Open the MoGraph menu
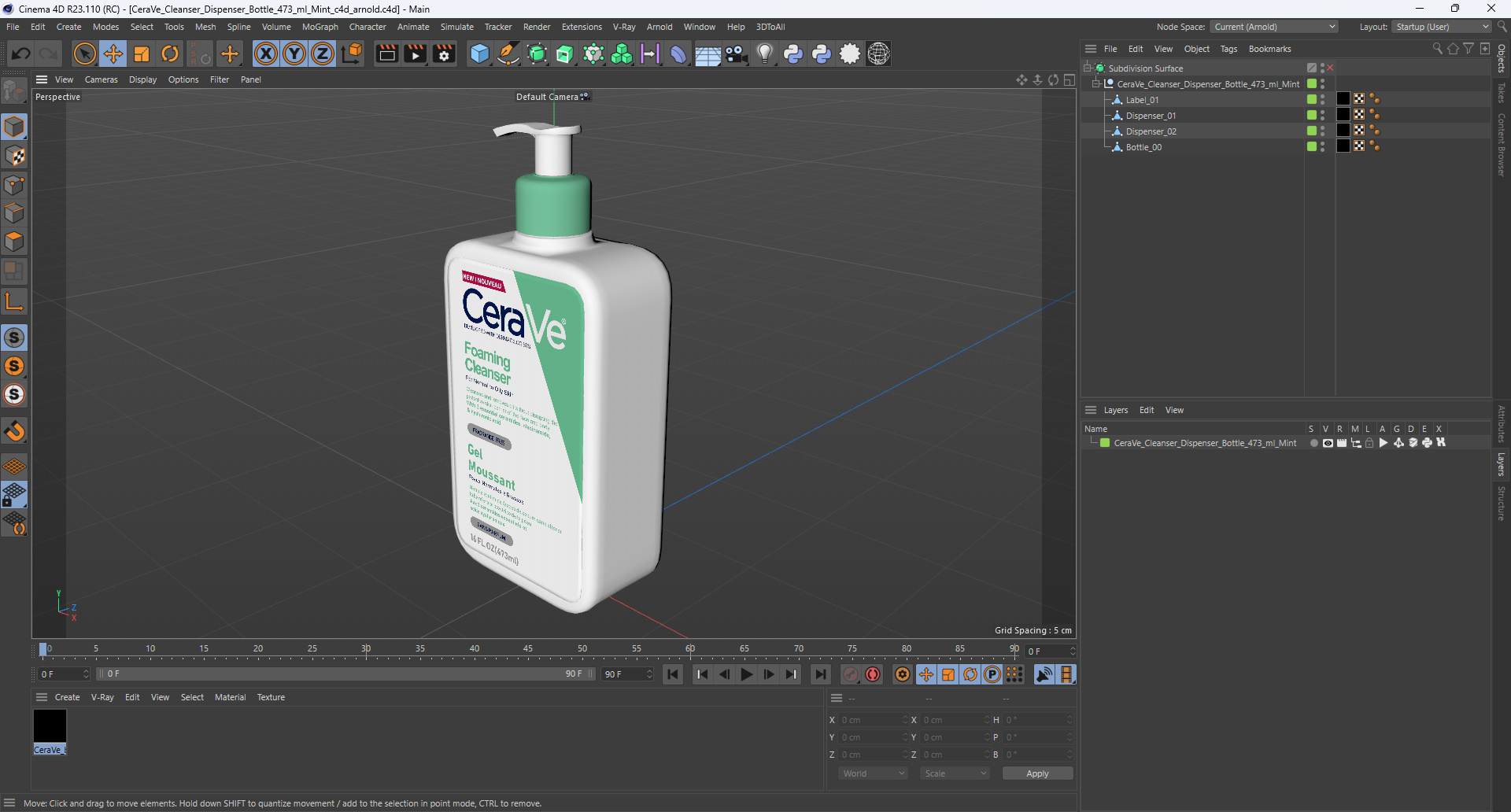Viewport: 1511px width, 812px height. click(x=320, y=27)
